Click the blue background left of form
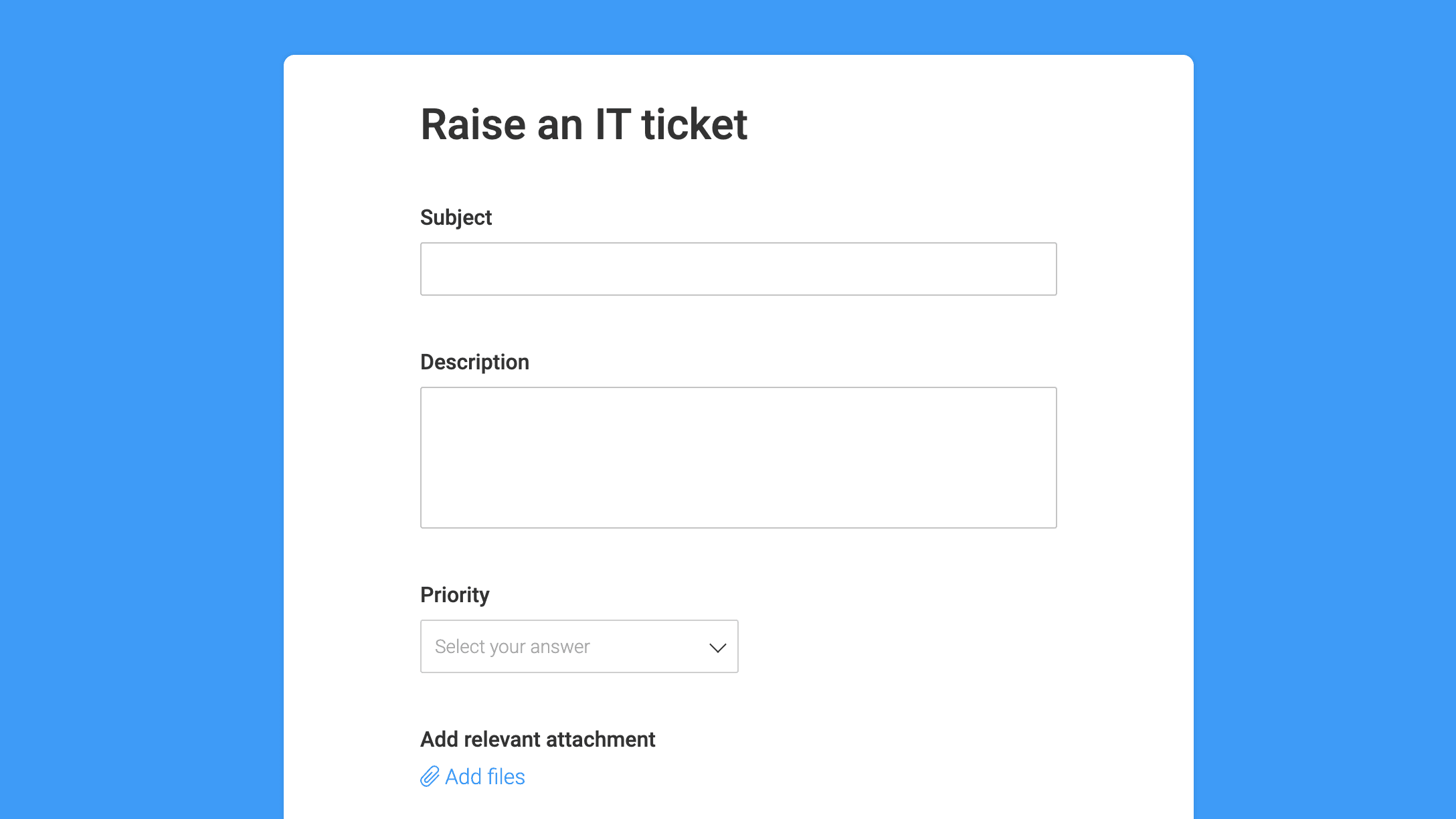This screenshot has width=1456, height=819. tap(142, 435)
